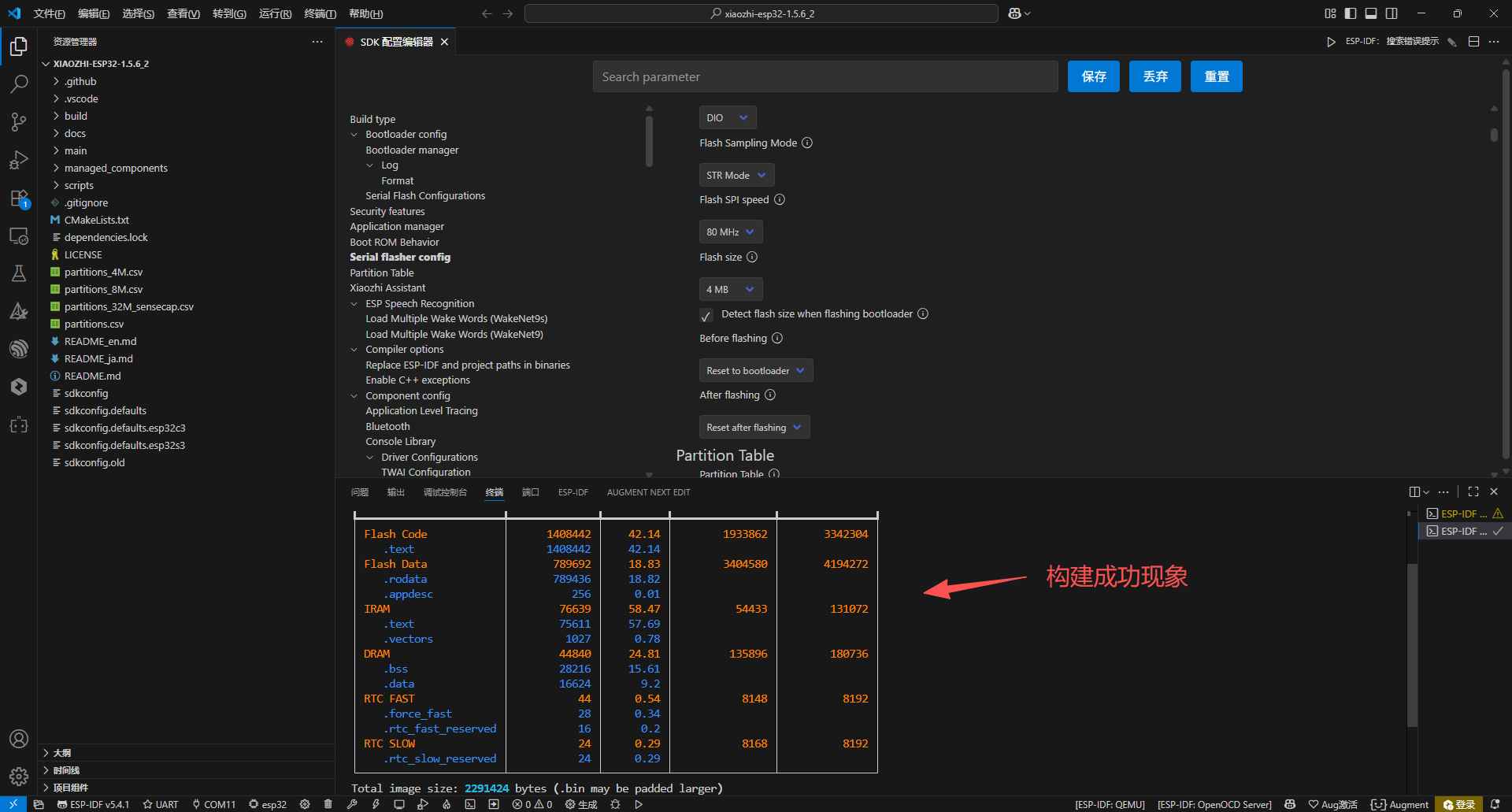Open the Reset to bootloader dropdown
Image resolution: width=1512 pixels, height=812 pixels.
[756, 370]
